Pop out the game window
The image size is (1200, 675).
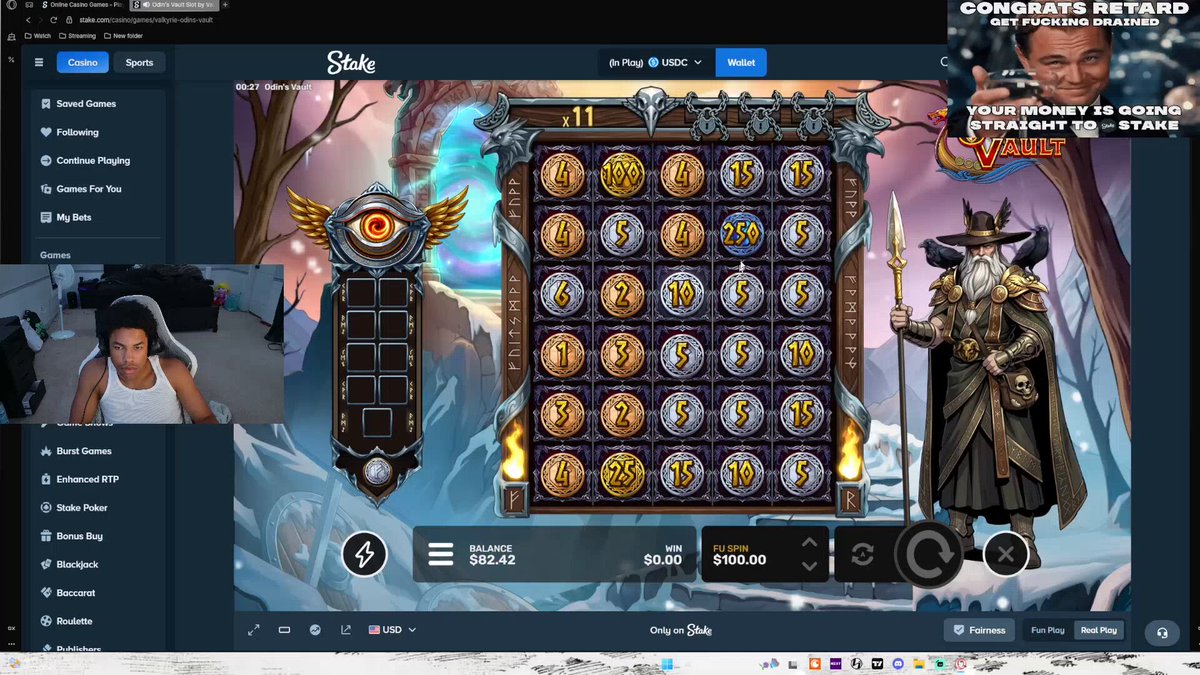coord(346,630)
